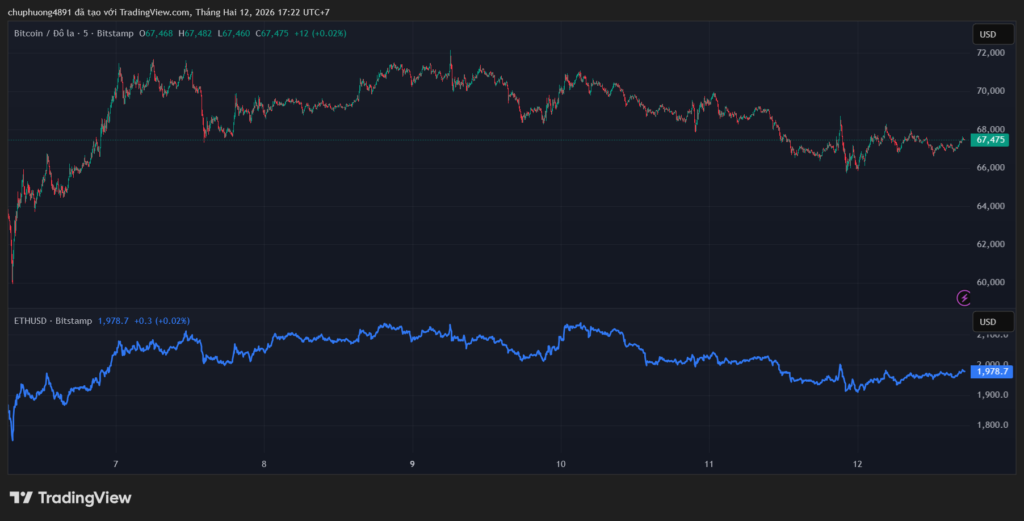The height and width of the screenshot is (521, 1024).
Task: Click the 1,800 level on ETH scale
Action: pos(989,425)
